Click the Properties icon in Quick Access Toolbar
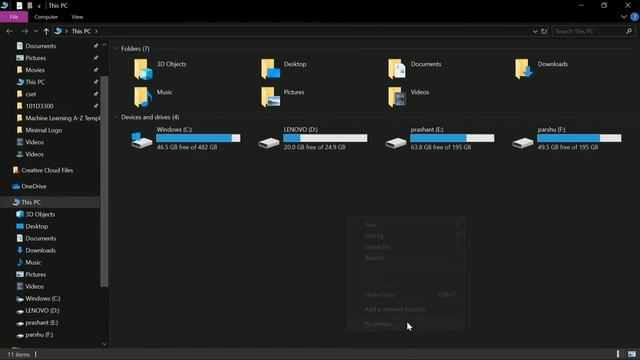 pos(19,6)
